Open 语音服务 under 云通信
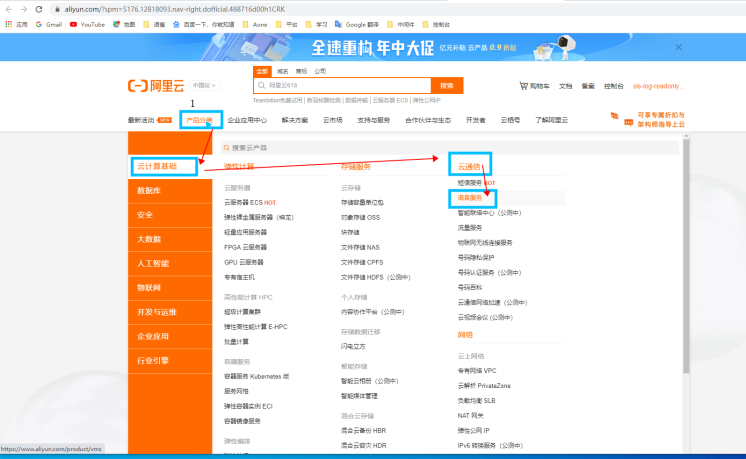This screenshot has width=746, height=459. tap(470, 198)
